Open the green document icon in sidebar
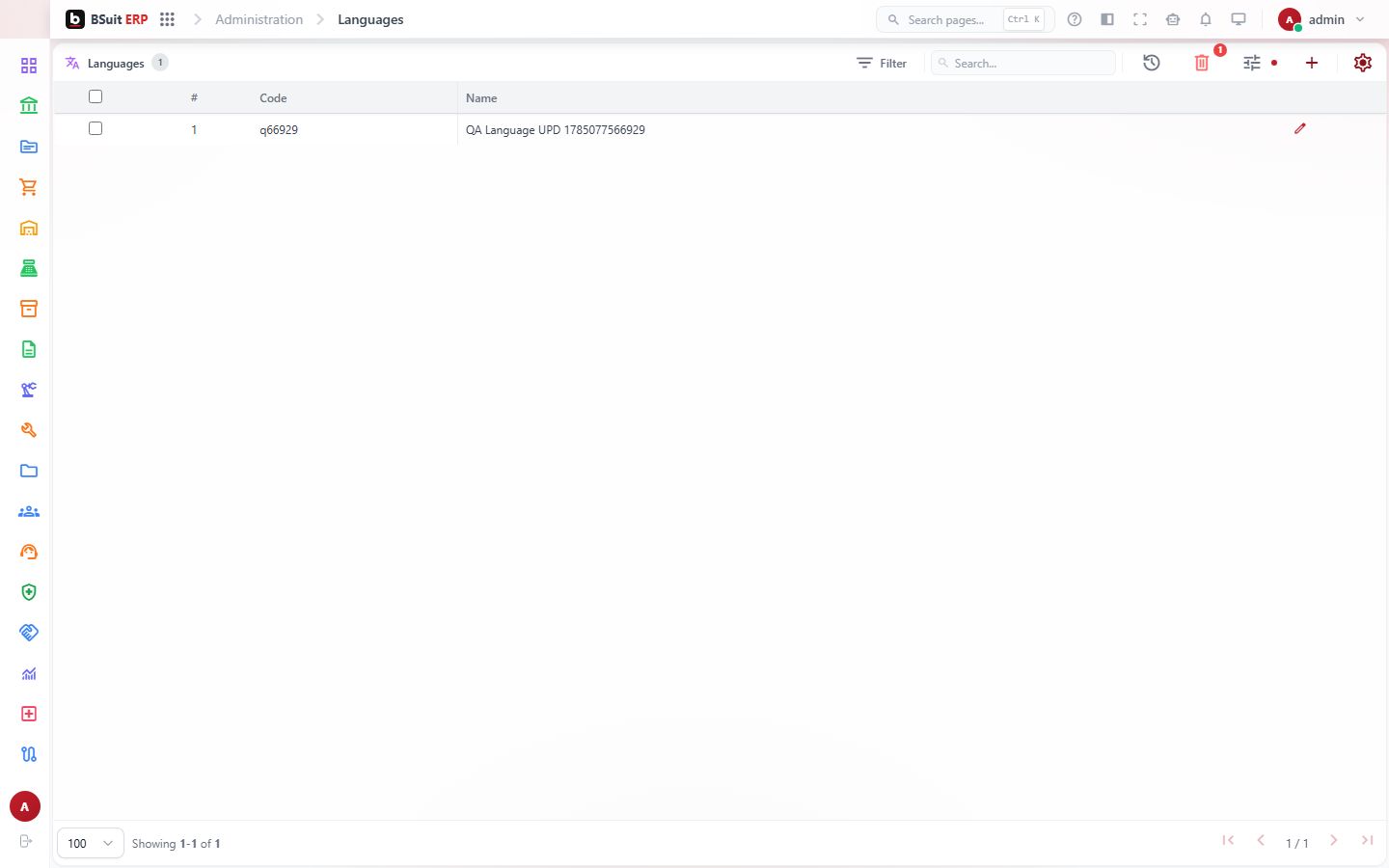Viewport: 1389px width, 868px height. tap(29, 349)
